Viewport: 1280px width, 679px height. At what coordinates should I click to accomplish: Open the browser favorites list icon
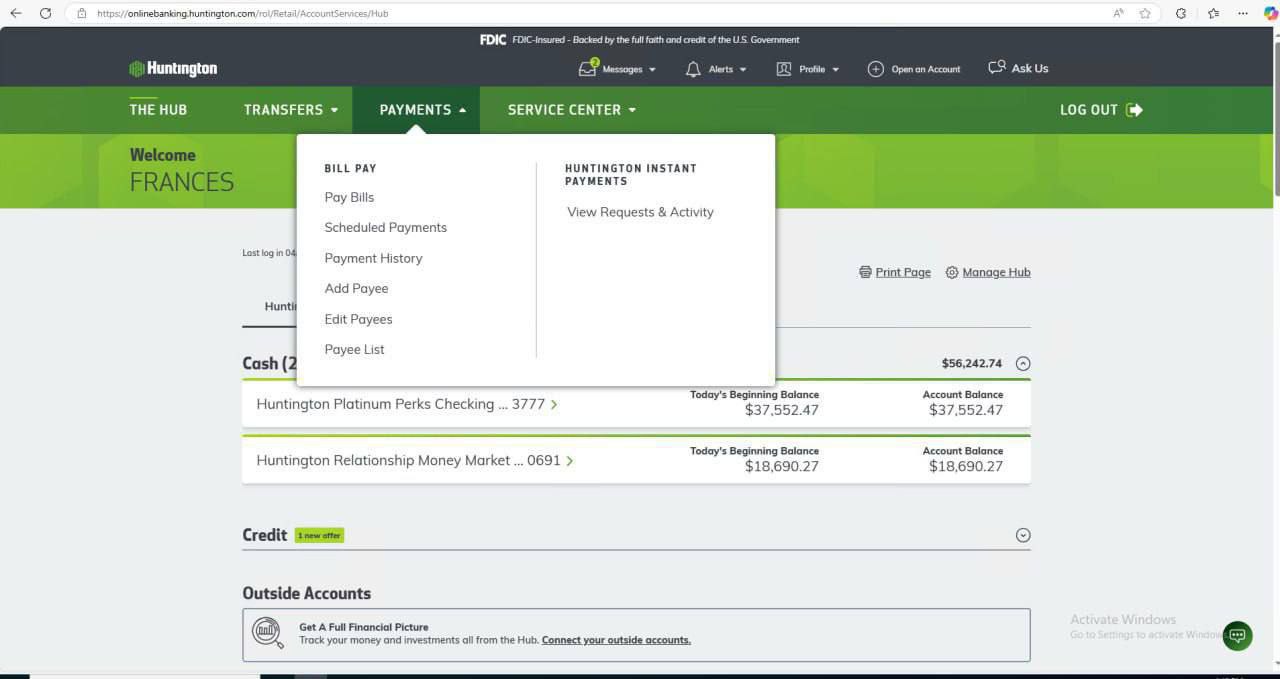(1213, 13)
